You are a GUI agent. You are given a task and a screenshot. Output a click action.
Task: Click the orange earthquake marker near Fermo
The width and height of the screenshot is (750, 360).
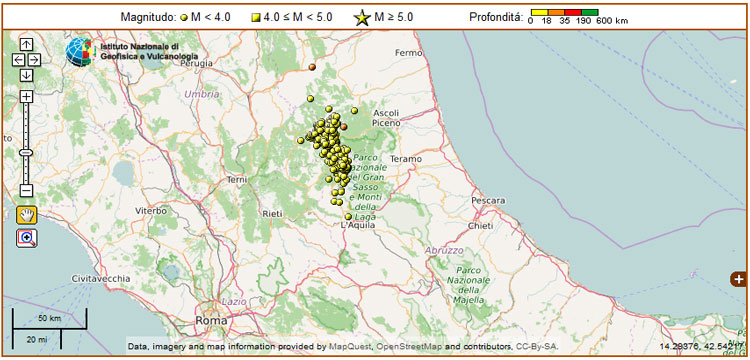click(312, 67)
